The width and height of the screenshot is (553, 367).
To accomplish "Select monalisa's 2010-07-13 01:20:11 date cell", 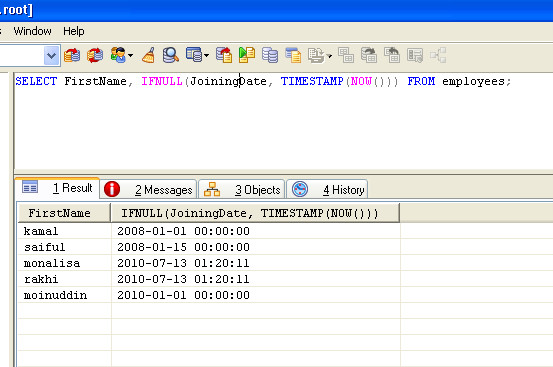I will tap(256, 263).
